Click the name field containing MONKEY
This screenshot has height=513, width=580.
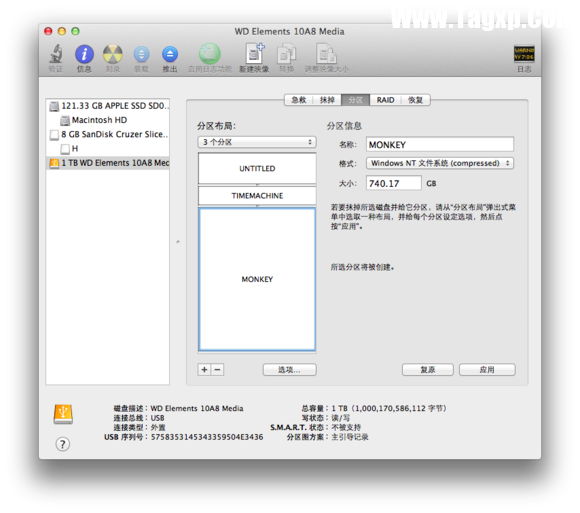[440, 145]
